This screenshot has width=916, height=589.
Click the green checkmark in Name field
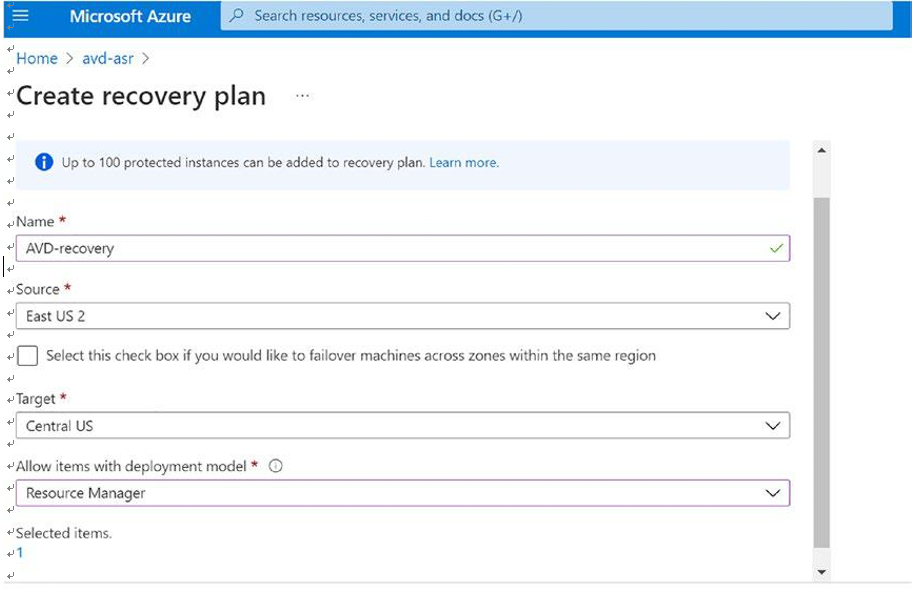pos(776,248)
